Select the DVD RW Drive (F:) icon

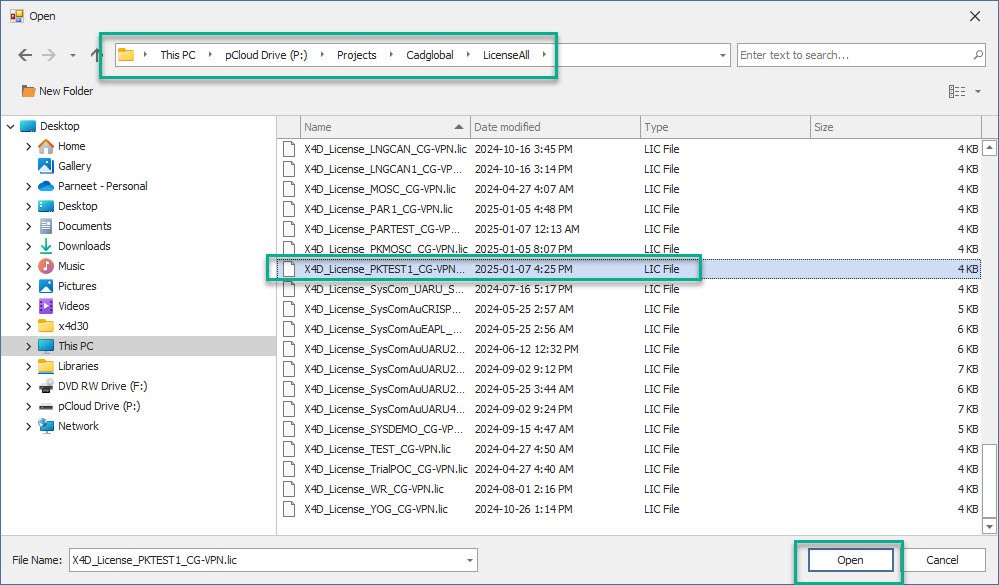pos(46,386)
